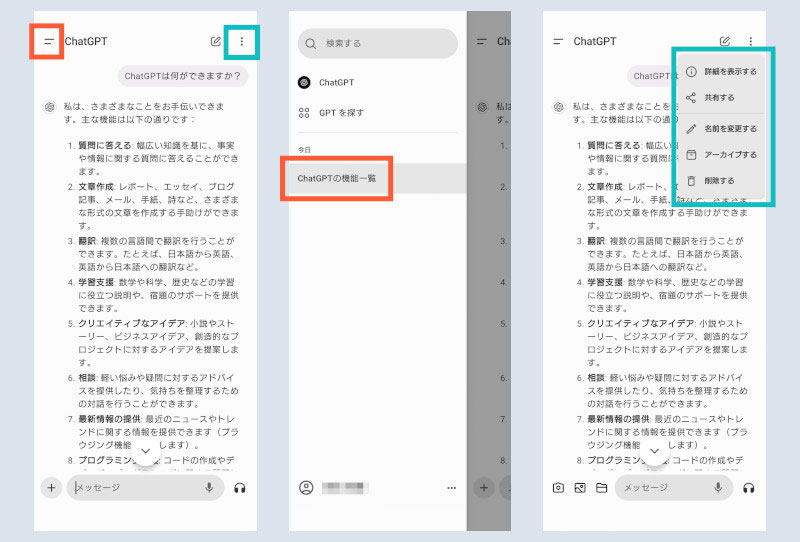Screen dimensions: 800x542
Task: Tap the photo gallery icon in the expanded attachment bar
Action: [x=580, y=488]
